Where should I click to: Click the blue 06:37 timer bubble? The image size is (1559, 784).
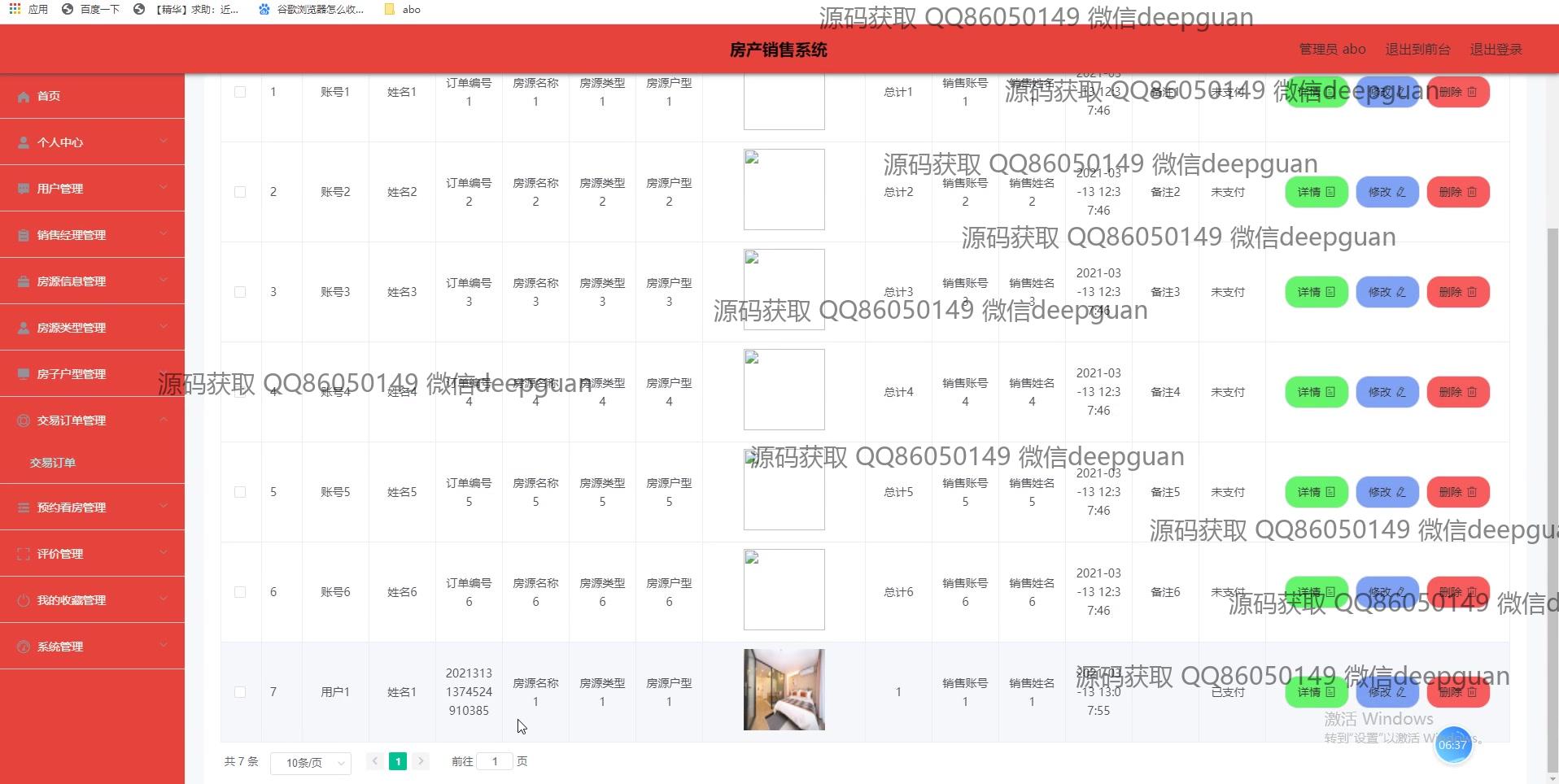point(1452,745)
